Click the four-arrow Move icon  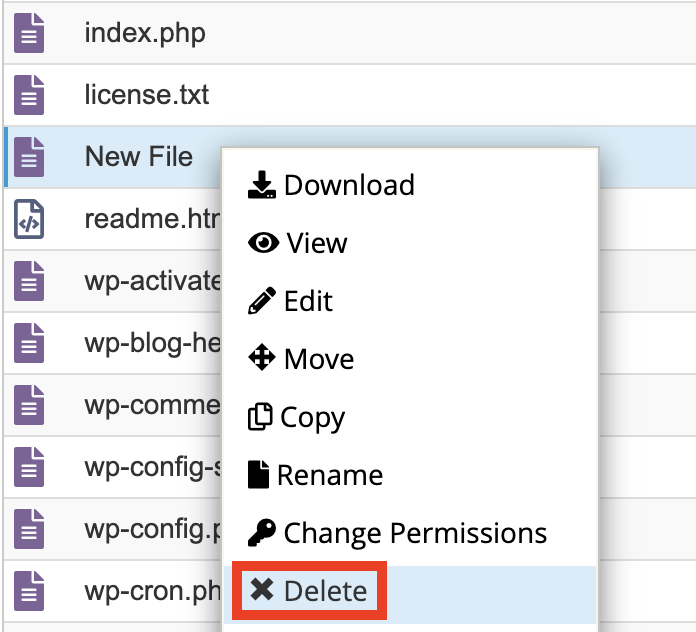click(261, 357)
